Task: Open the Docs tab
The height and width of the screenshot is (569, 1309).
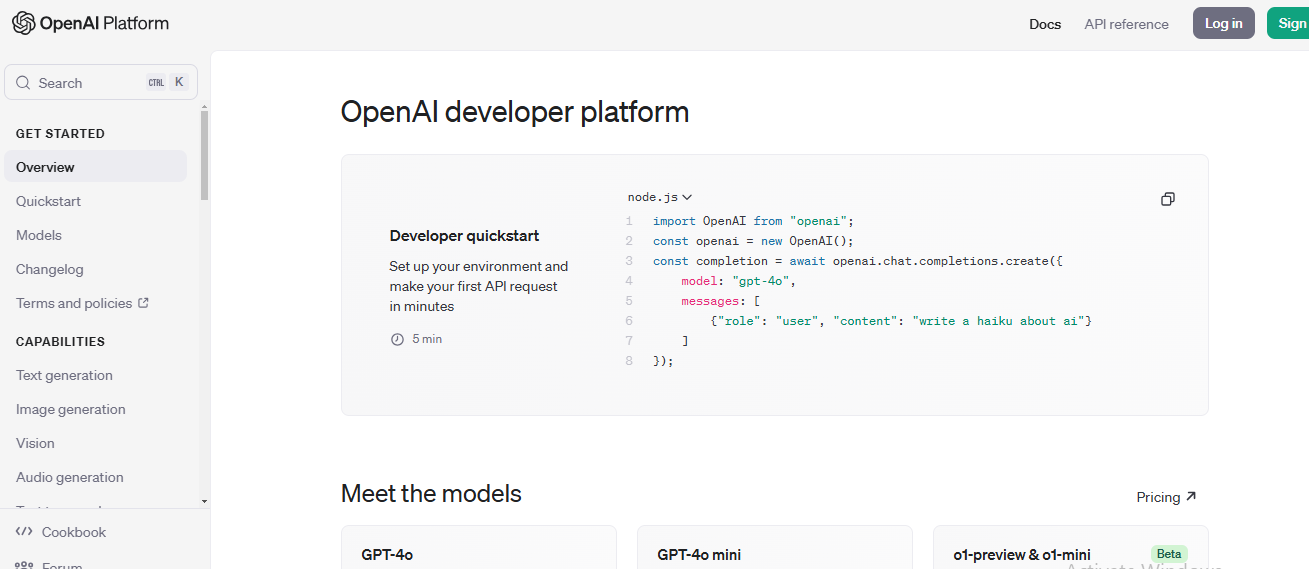Action: (x=1045, y=24)
